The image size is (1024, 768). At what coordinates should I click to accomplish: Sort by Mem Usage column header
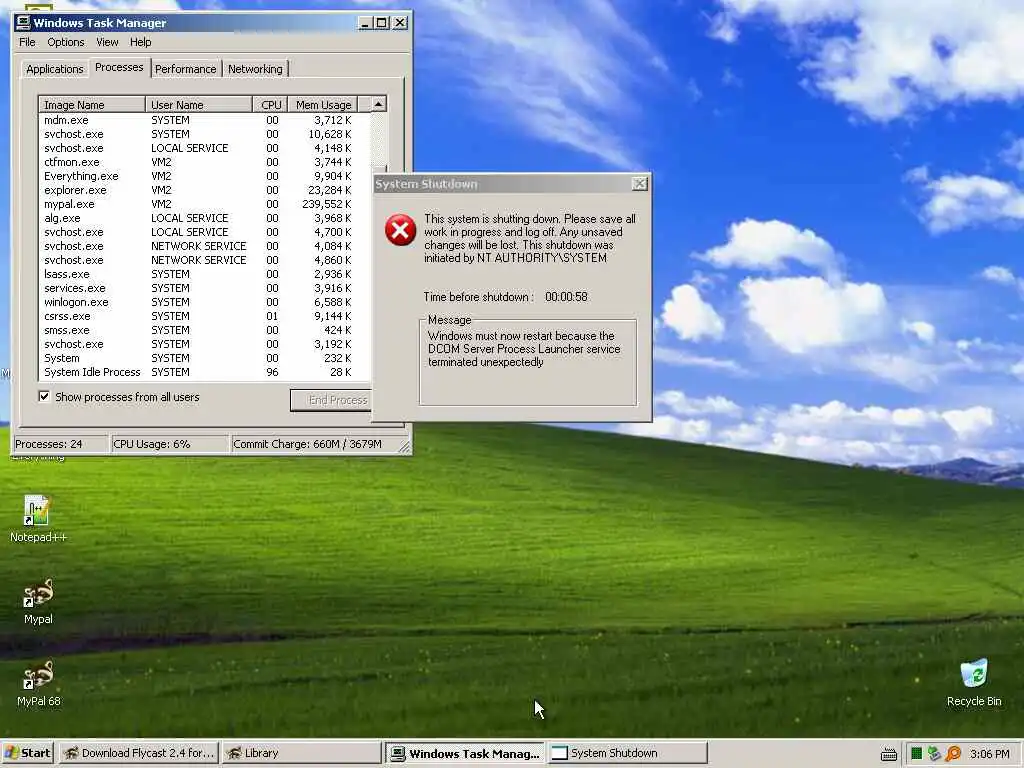(323, 104)
